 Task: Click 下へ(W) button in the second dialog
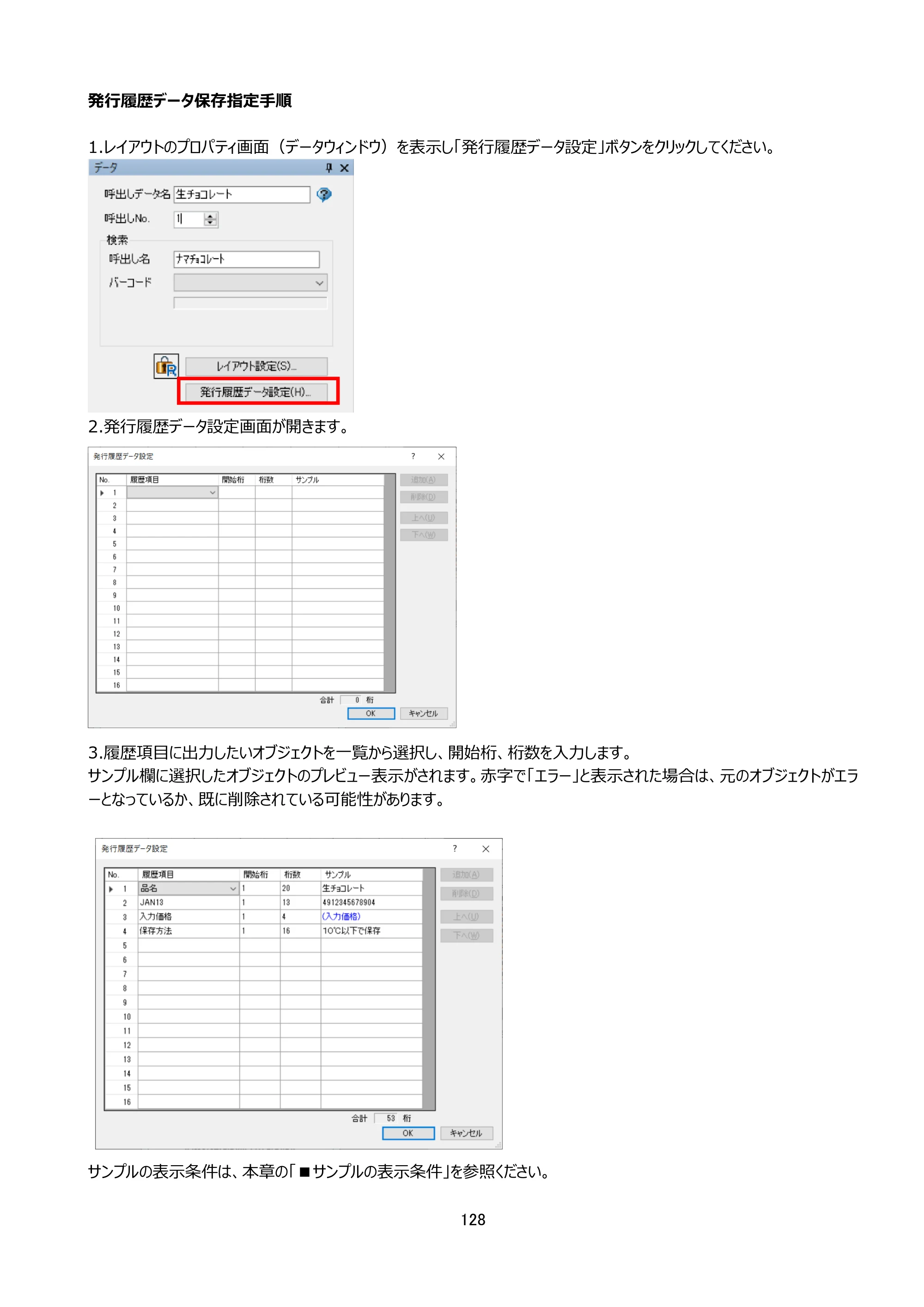click(x=466, y=935)
